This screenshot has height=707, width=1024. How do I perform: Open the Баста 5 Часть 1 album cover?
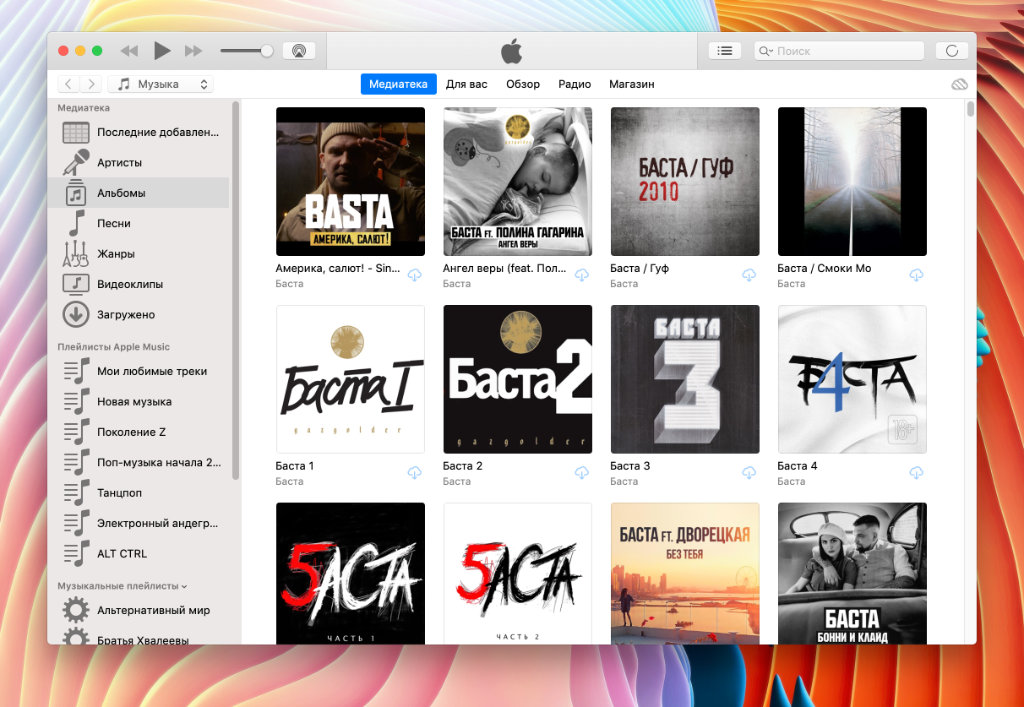pos(351,574)
